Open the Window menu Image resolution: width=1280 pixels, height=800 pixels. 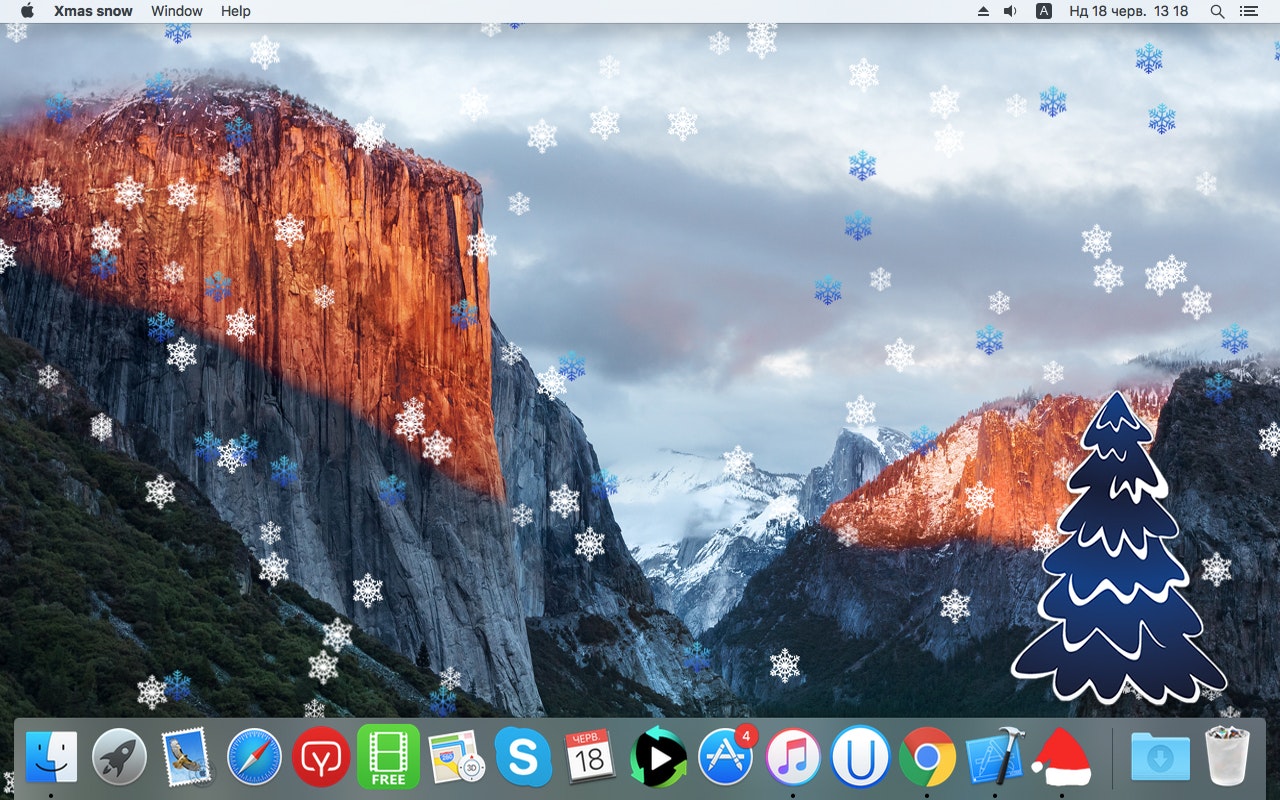pos(176,11)
